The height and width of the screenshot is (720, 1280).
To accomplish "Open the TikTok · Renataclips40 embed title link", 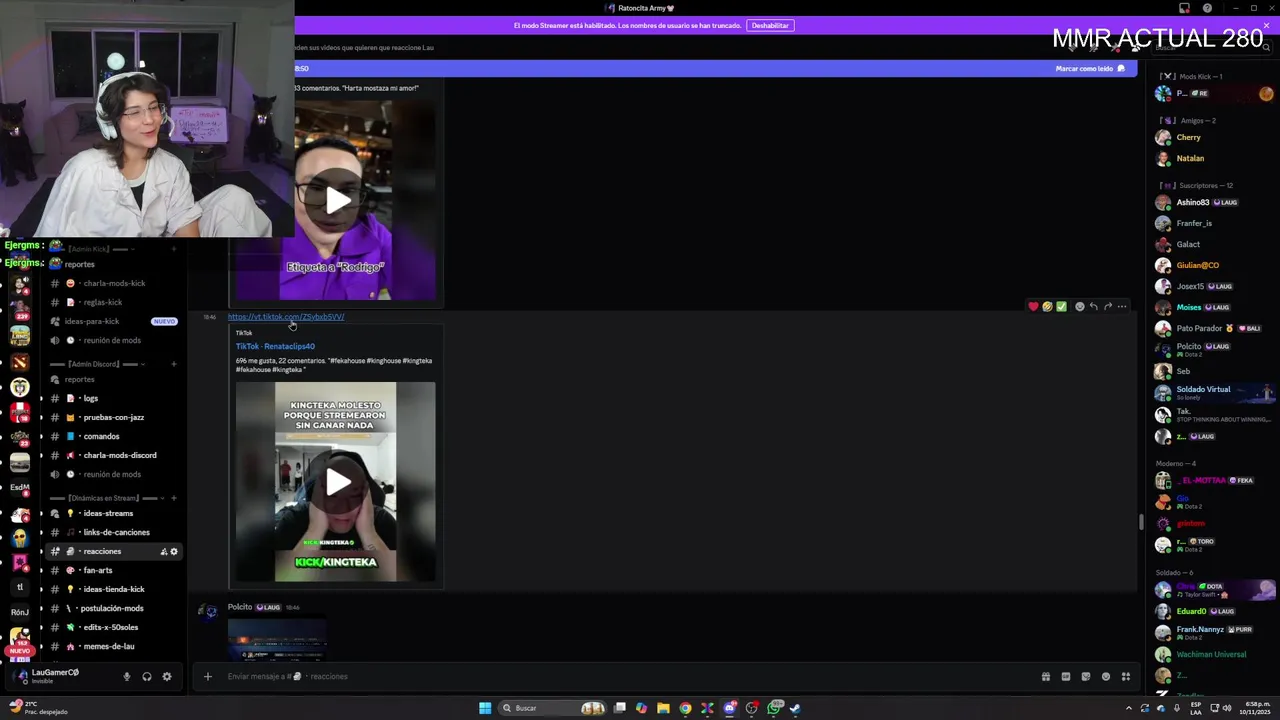I will [275, 346].
